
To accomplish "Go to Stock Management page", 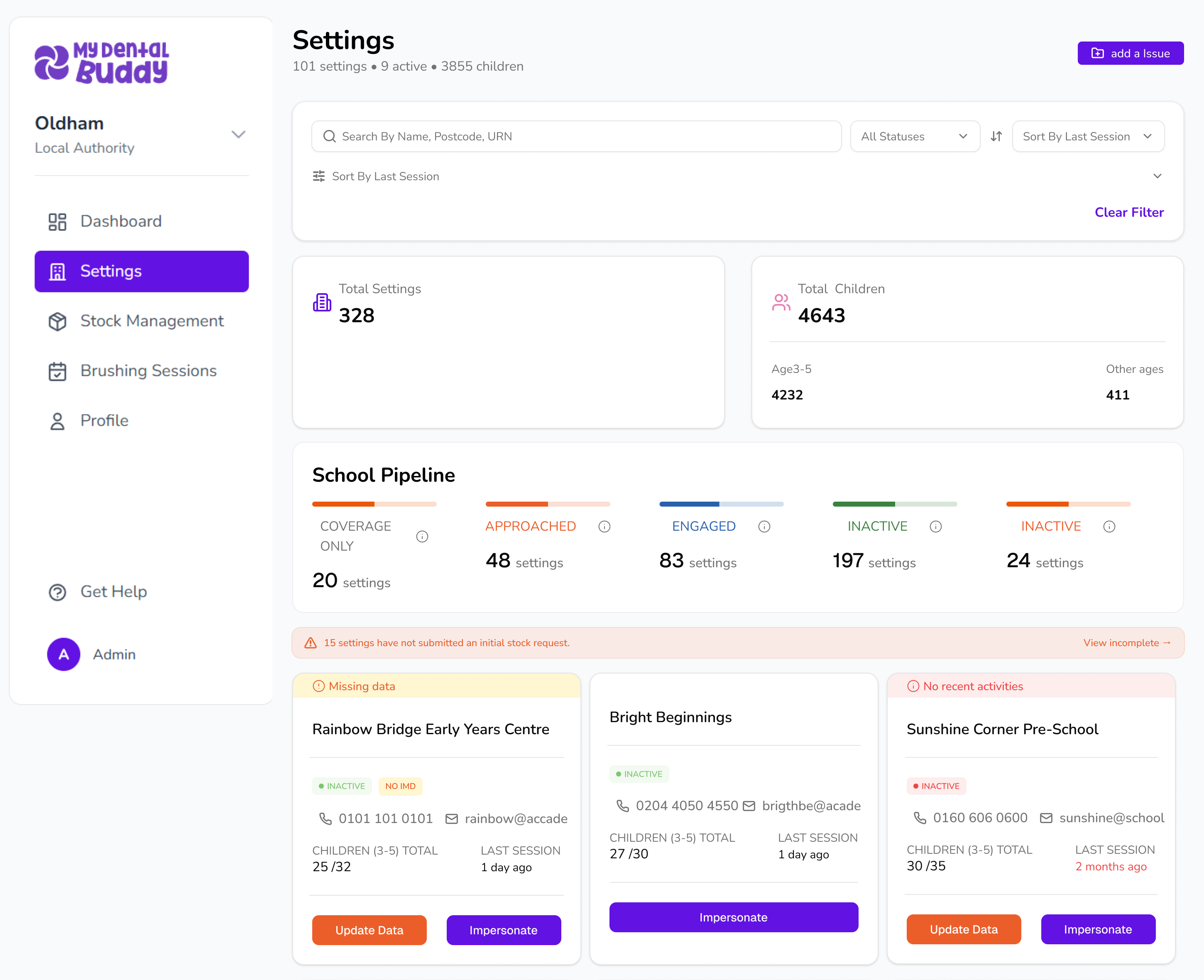I will click(x=152, y=321).
